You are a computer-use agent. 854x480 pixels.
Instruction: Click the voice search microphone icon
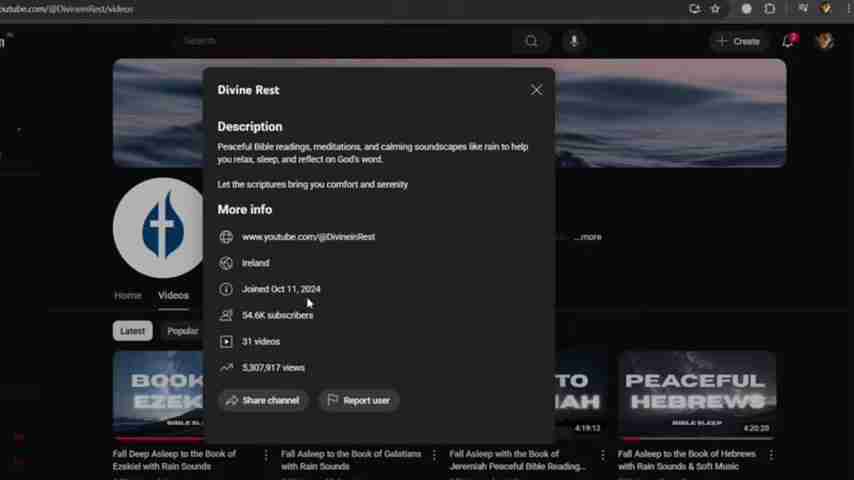574,41
